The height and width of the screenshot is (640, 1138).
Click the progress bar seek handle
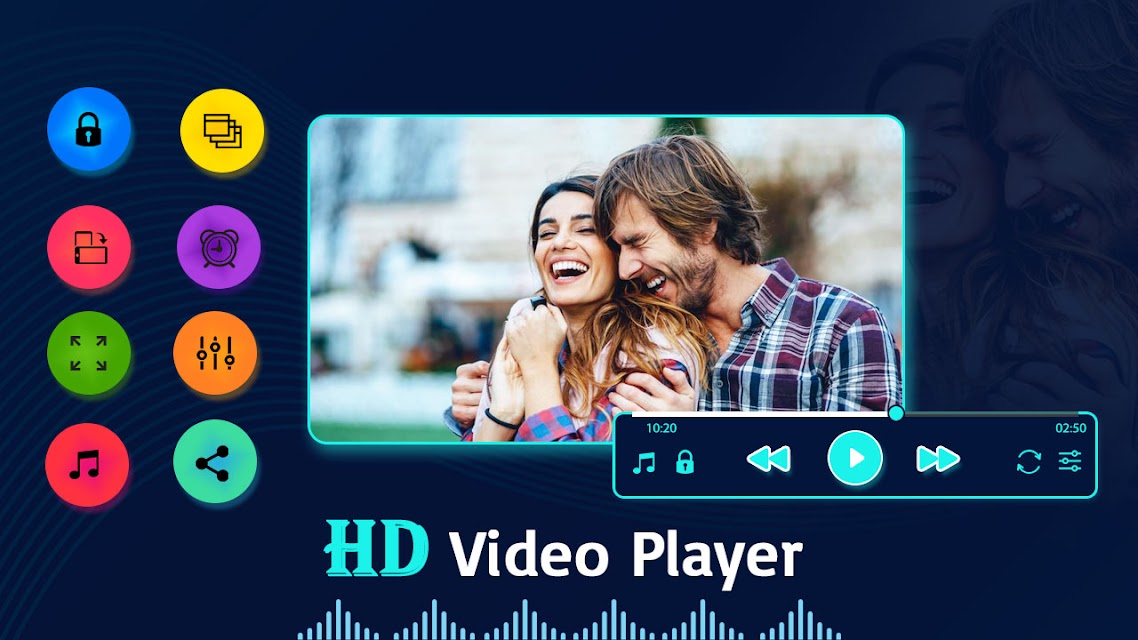[x=896, y=413]
